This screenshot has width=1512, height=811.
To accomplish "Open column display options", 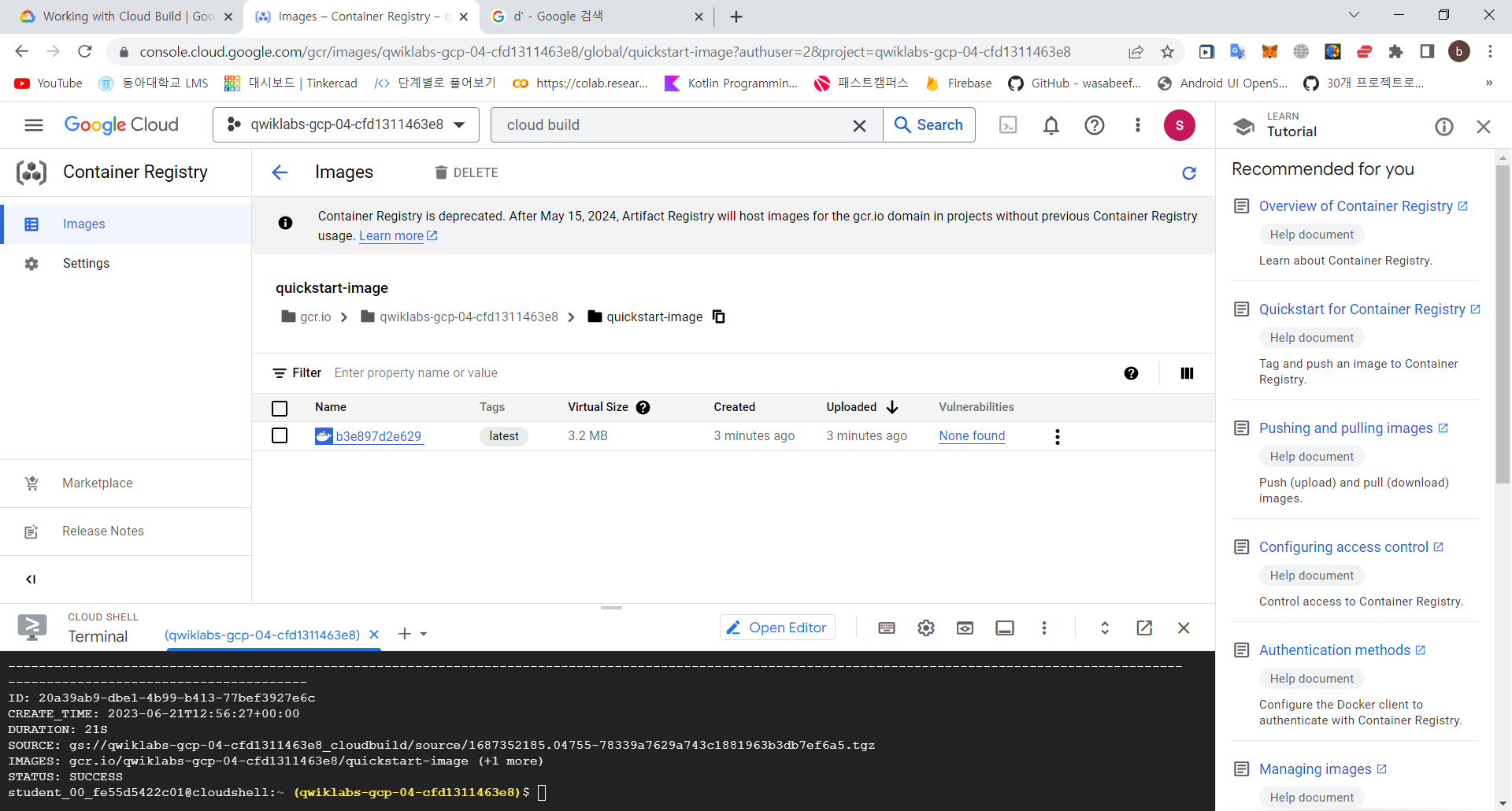I will click(x=1187, y=373).
